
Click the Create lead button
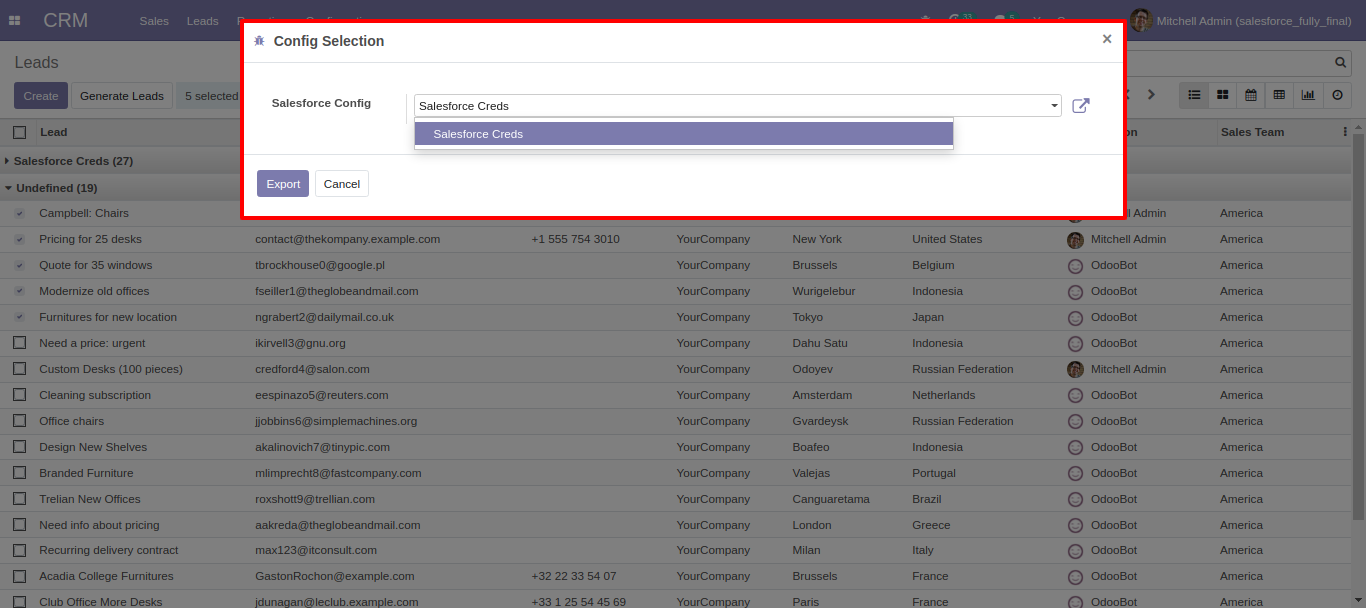tap(41, 96)
